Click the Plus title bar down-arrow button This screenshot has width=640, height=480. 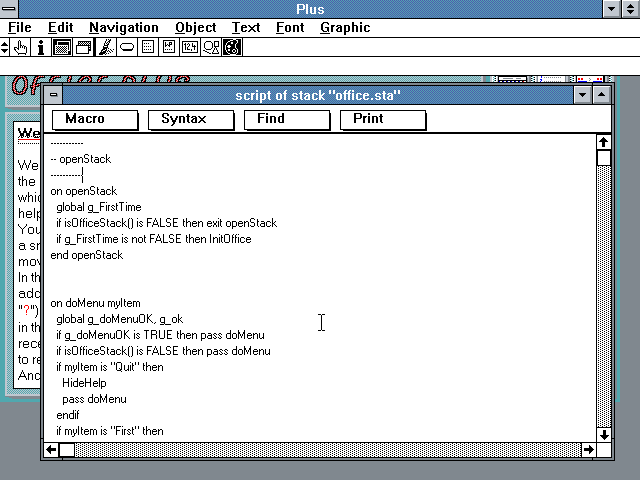pos(611,9)
